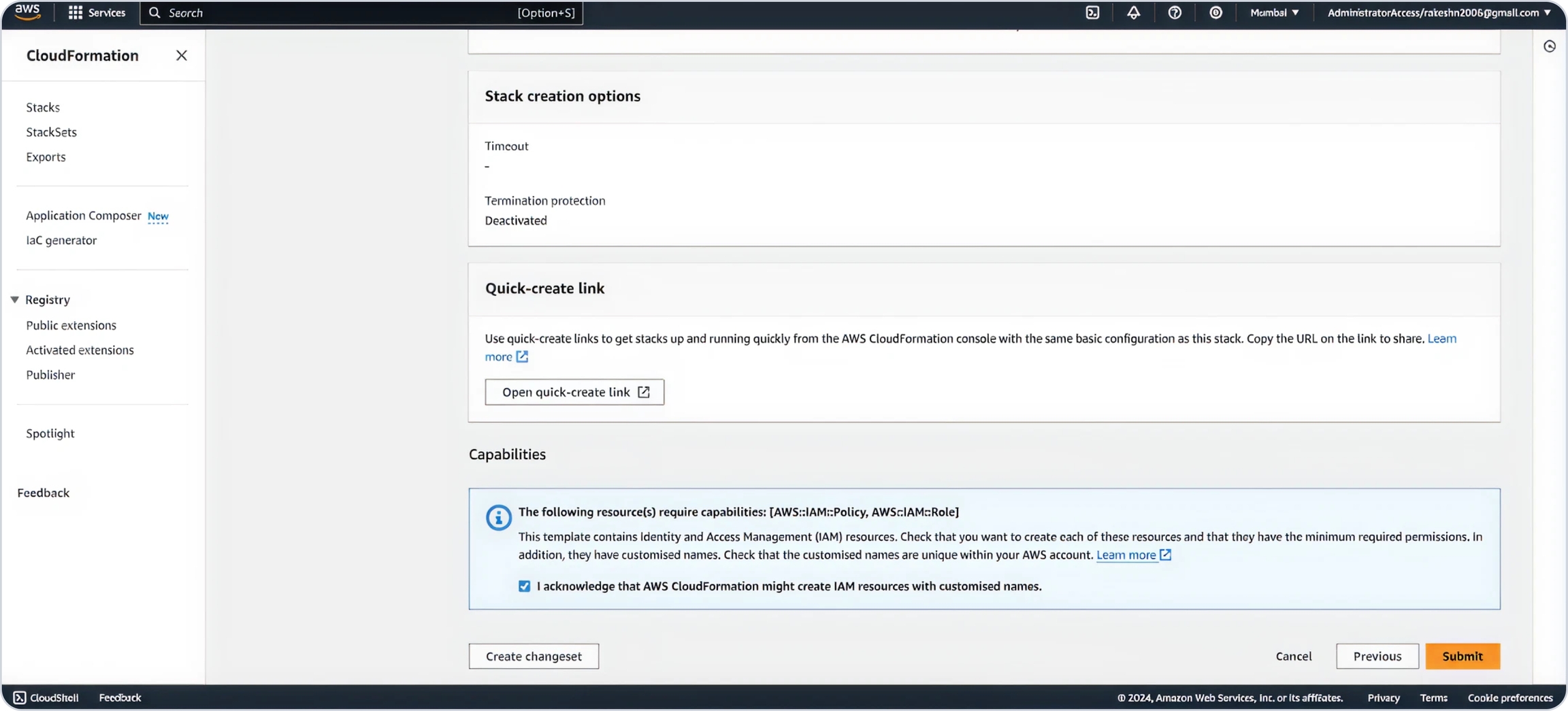Open the Mumbai region dropdown
1568x711 pixels.
1274,12
